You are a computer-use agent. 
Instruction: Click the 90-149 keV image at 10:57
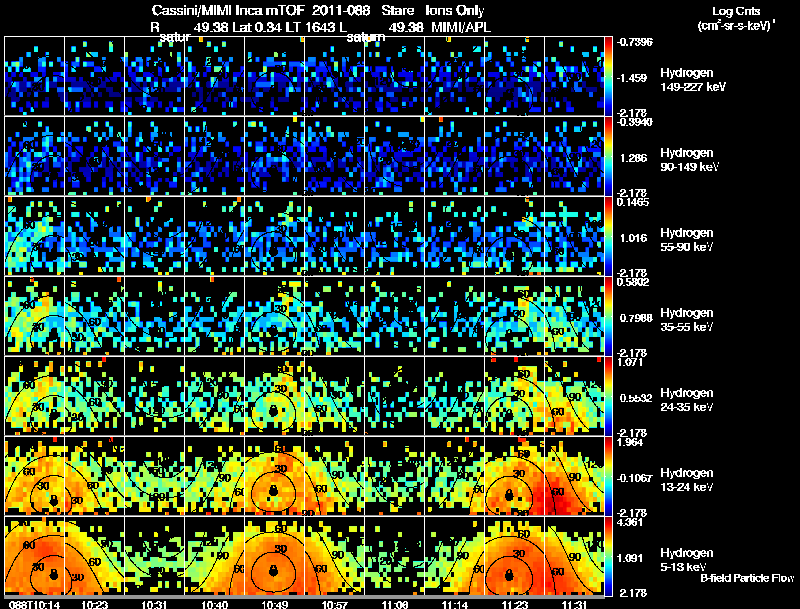click(x=334, y=156)
